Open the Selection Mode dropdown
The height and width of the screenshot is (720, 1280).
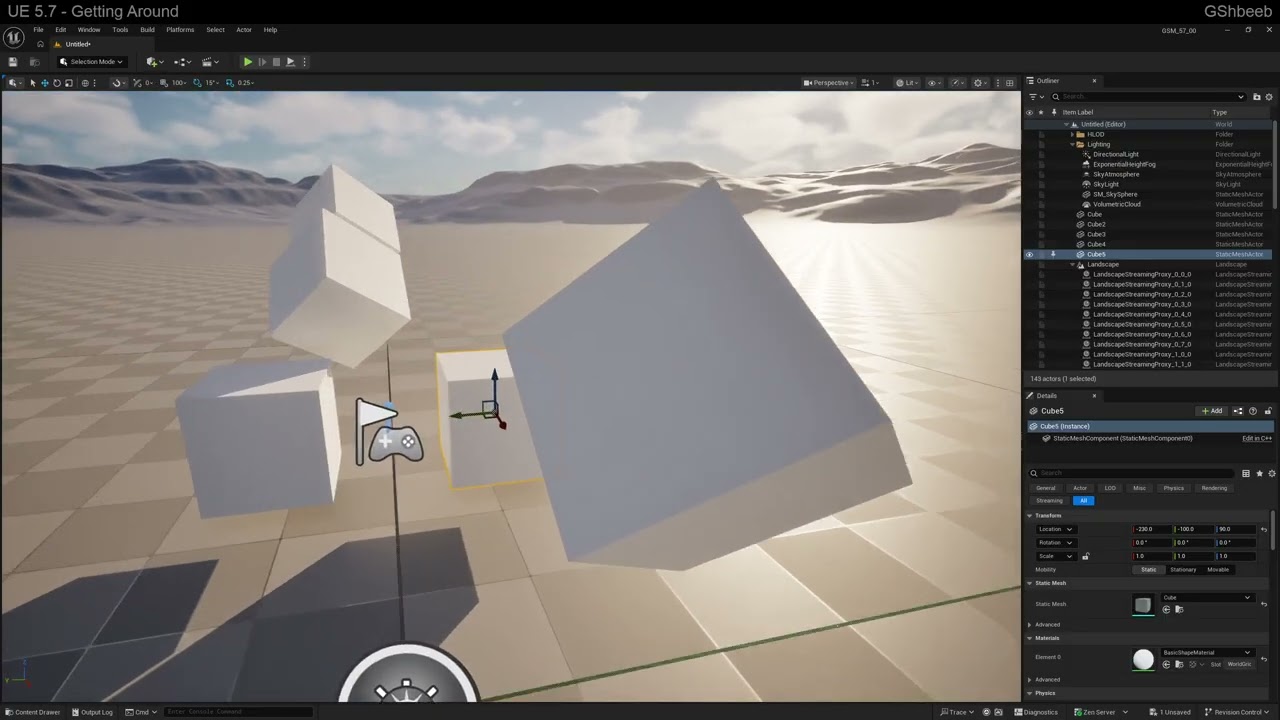tap(91, 62)
